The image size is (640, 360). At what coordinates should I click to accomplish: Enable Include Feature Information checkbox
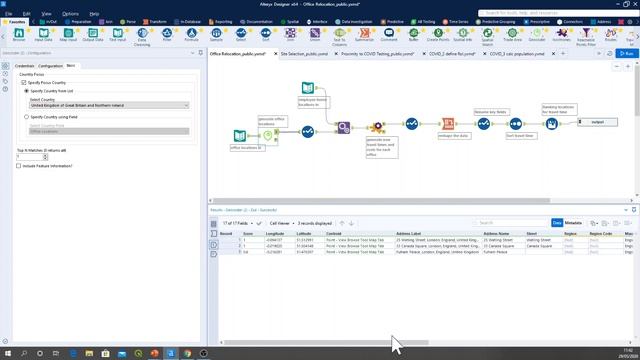click(18, 166)
